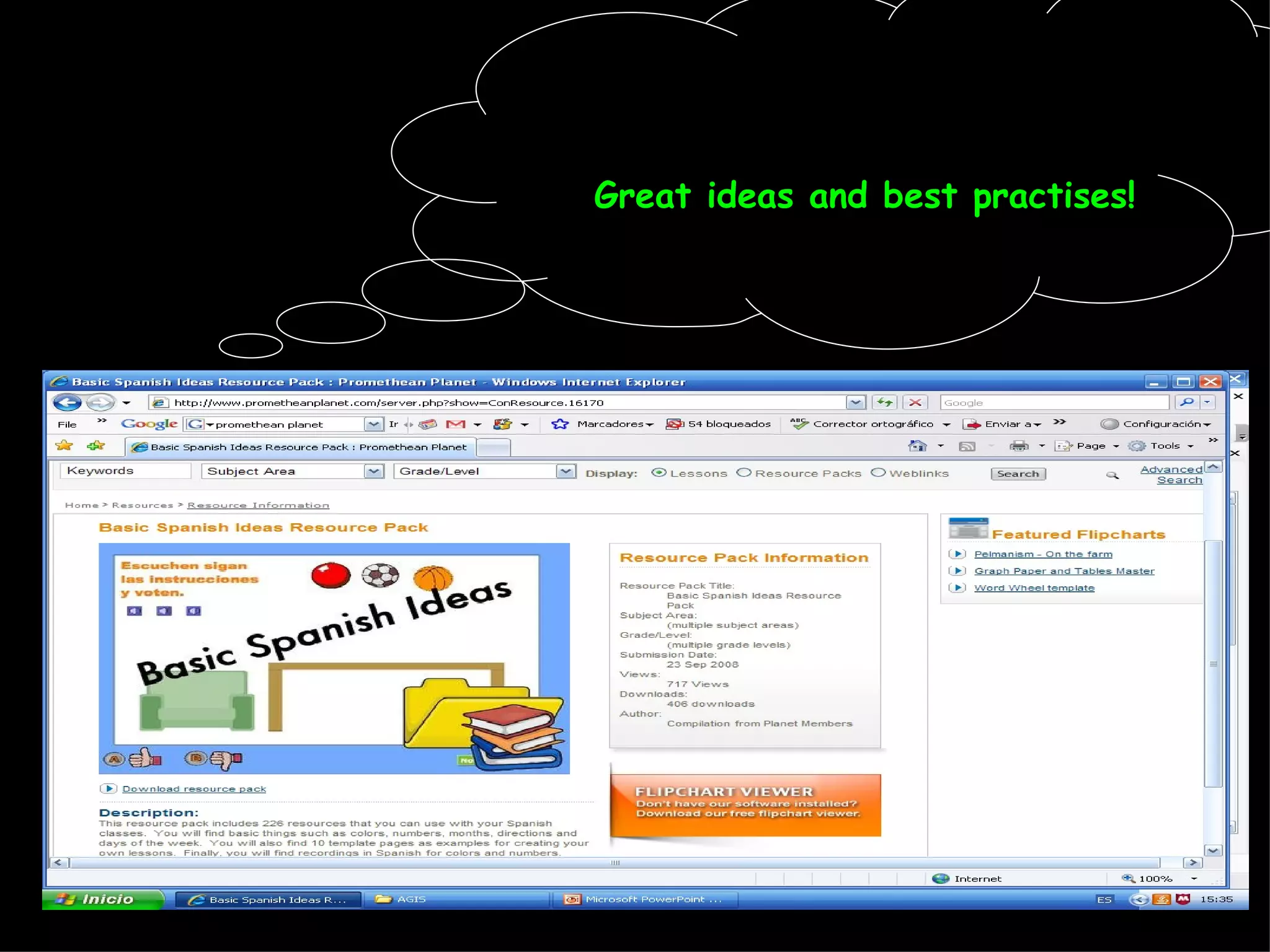
Task: Switch to Microsoft PowerPoint taskbar item
Action: click(x=646, y=899)
